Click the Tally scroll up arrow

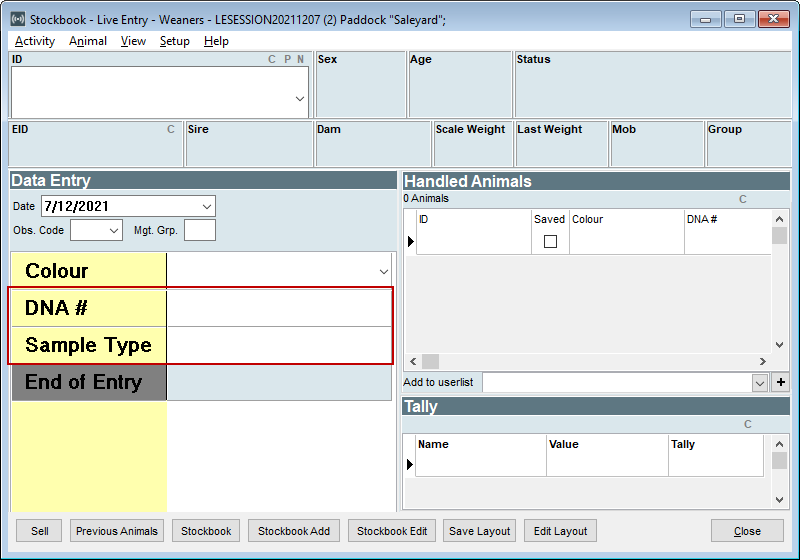[779, 444]
